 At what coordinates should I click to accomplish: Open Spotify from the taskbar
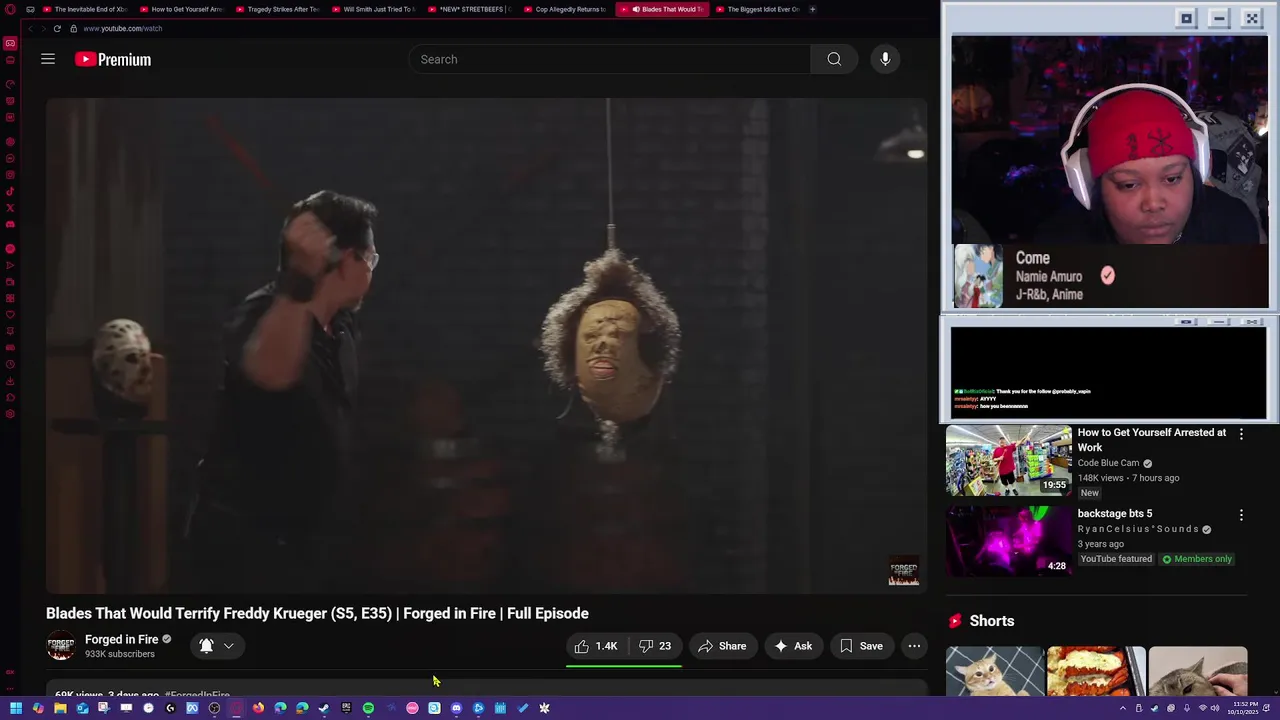(368, 708)
